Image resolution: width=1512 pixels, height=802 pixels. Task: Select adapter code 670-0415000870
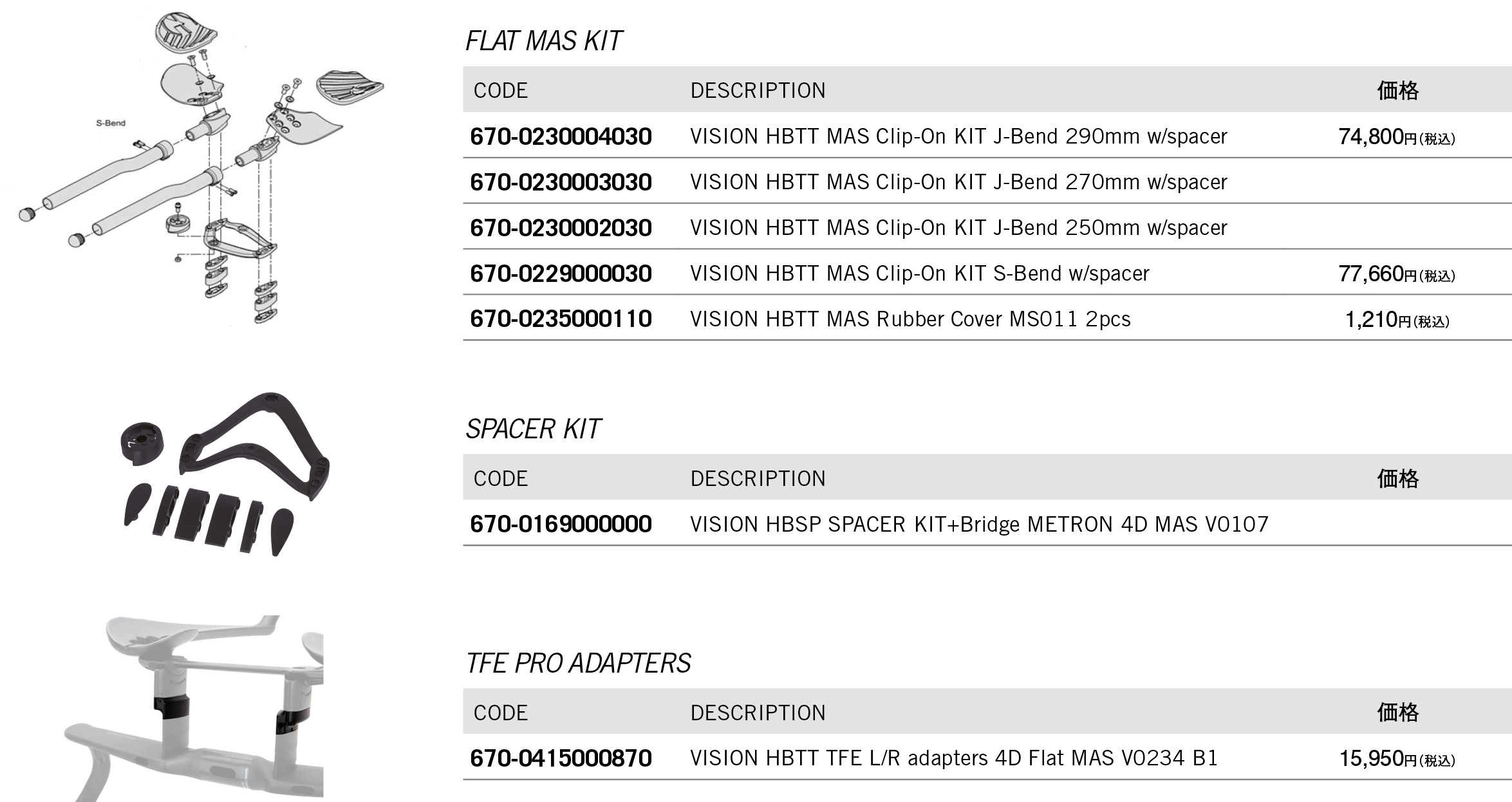561,758
